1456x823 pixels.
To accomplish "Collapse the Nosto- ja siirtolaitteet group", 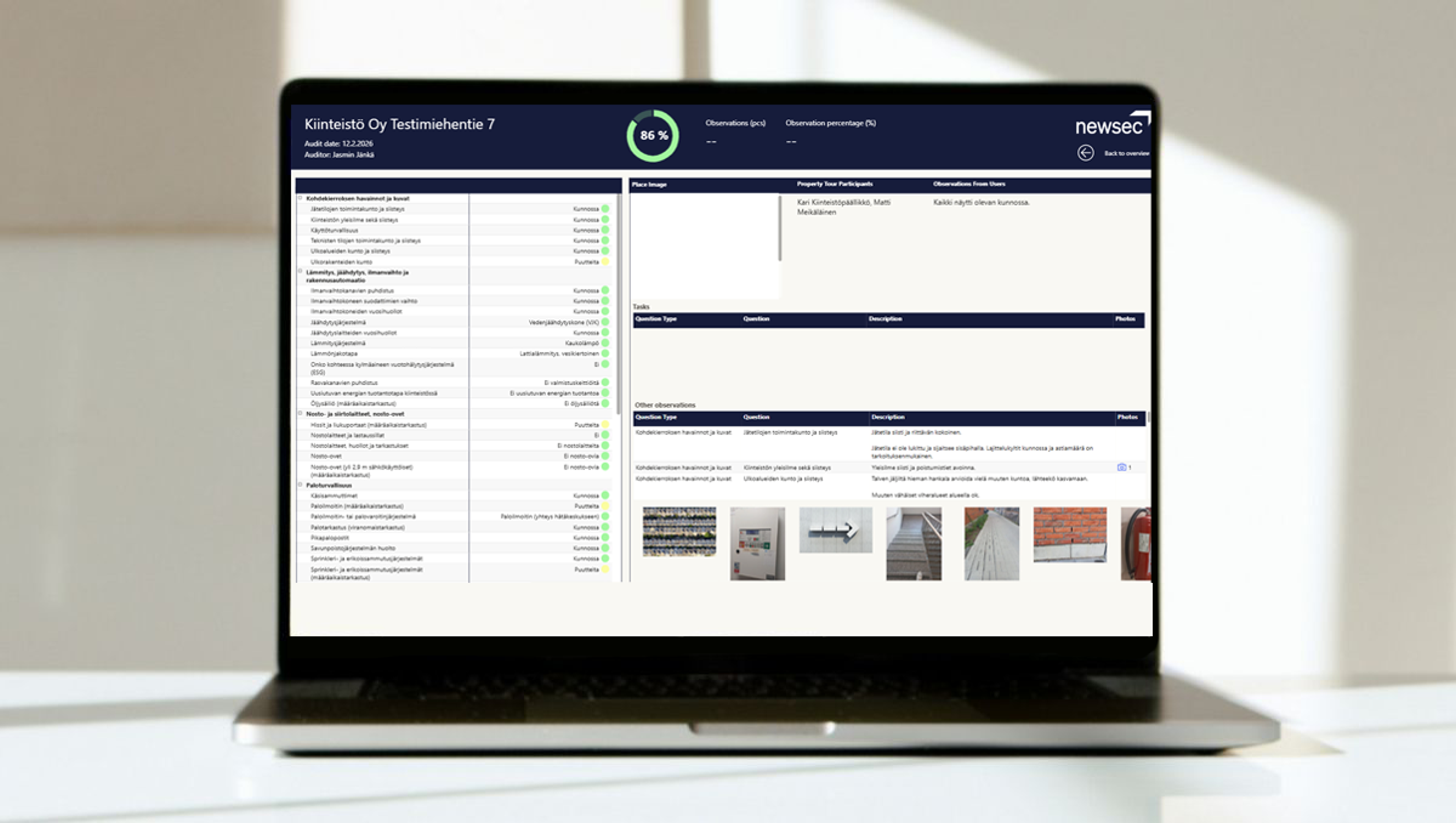I will tap(300, 413).
